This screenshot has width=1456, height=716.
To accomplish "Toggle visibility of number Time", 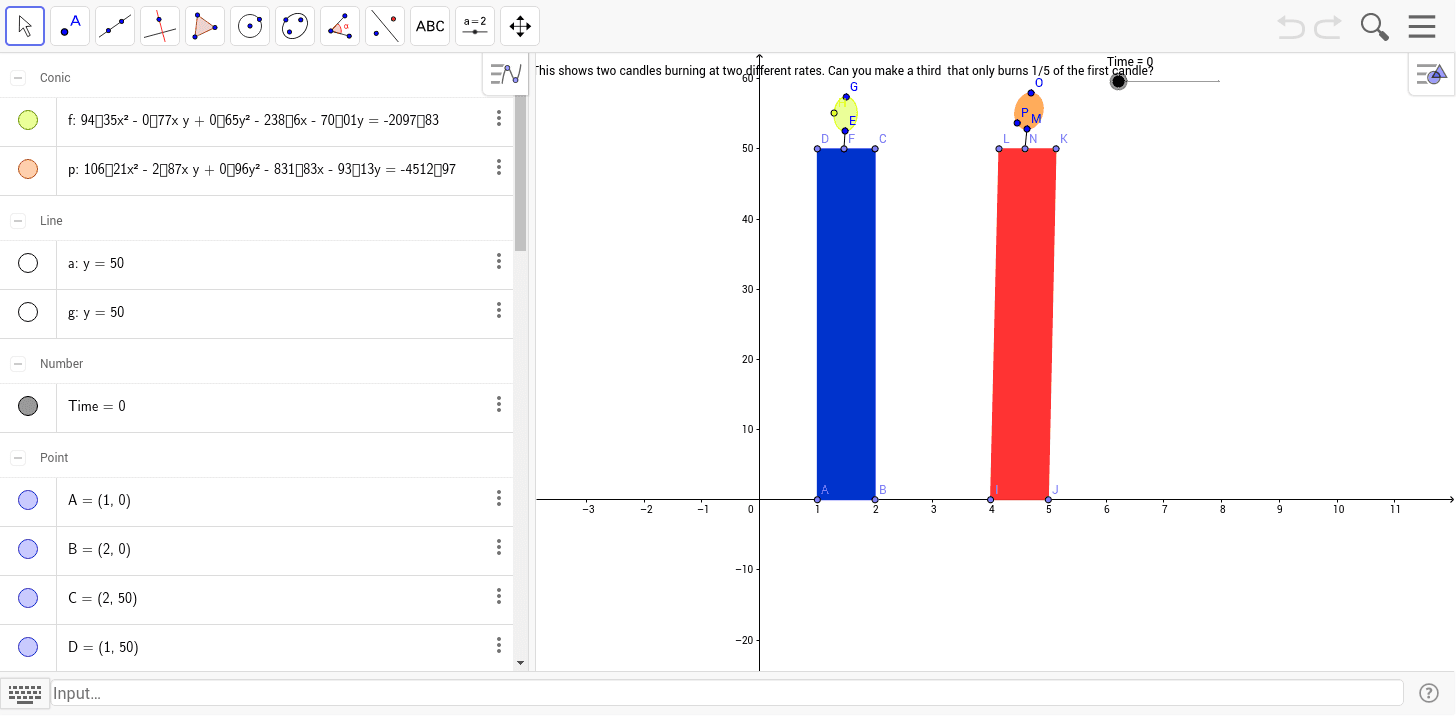I will click(28, 406).
